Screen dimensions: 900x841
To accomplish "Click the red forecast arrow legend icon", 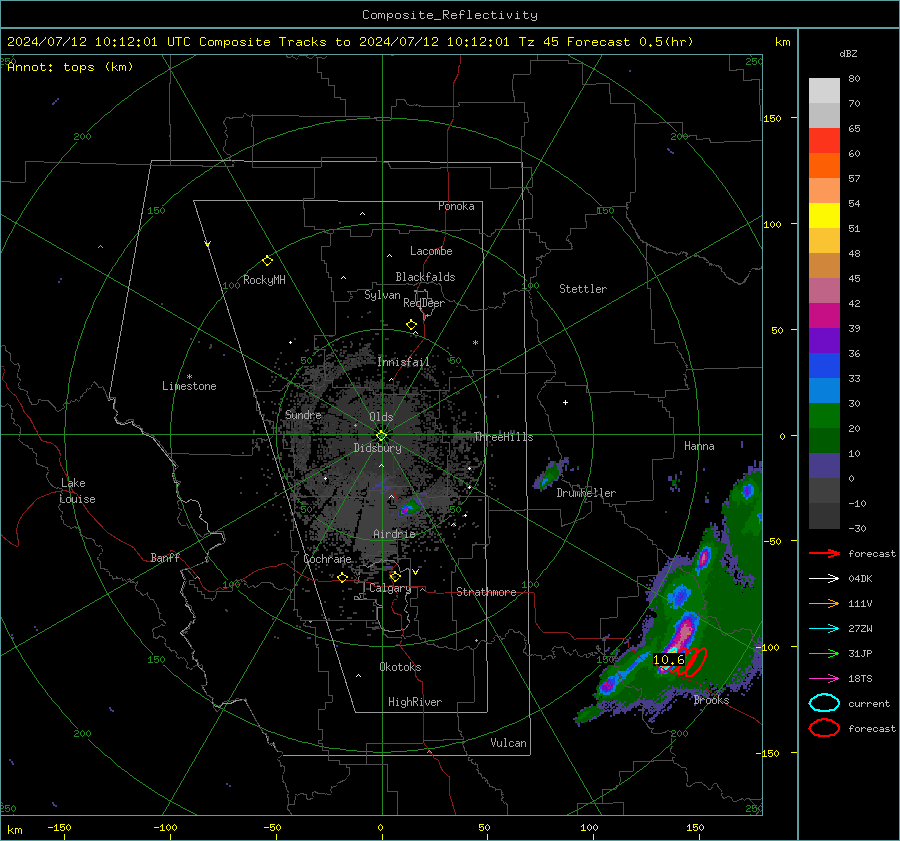I will pyautogui.click(x=824, y=553).
